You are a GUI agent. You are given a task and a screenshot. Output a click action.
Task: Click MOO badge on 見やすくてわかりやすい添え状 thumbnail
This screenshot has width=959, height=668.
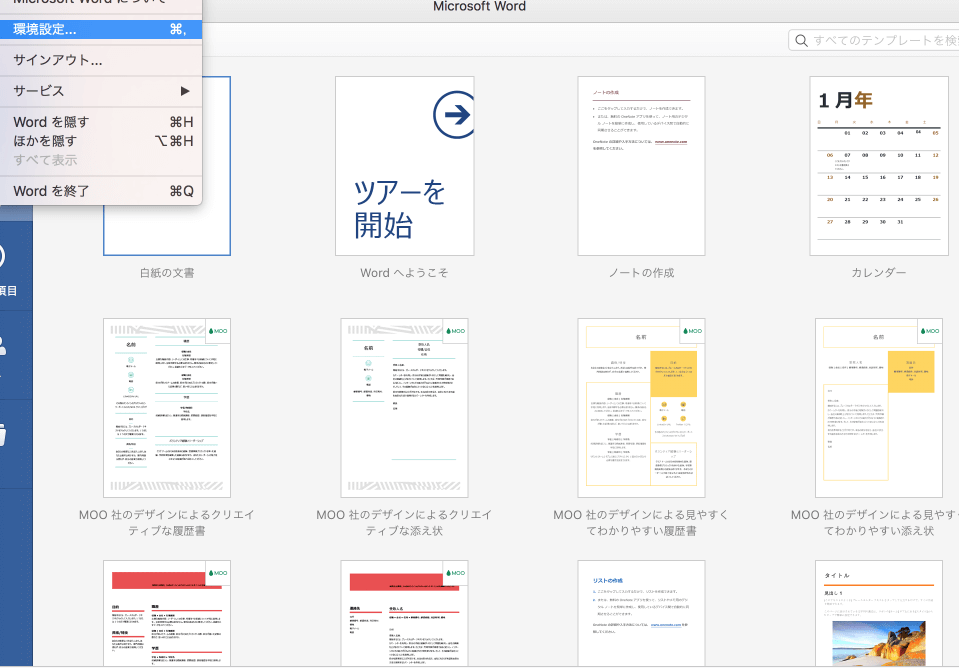point(930,331)
